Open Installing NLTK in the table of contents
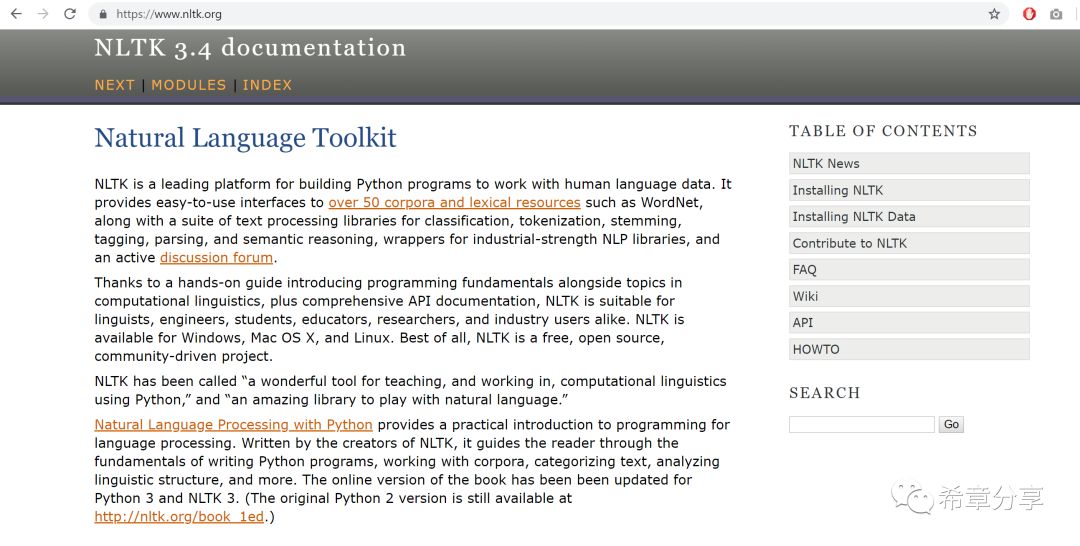Viewport: 1080px width, 546px height. pos(909,190)
